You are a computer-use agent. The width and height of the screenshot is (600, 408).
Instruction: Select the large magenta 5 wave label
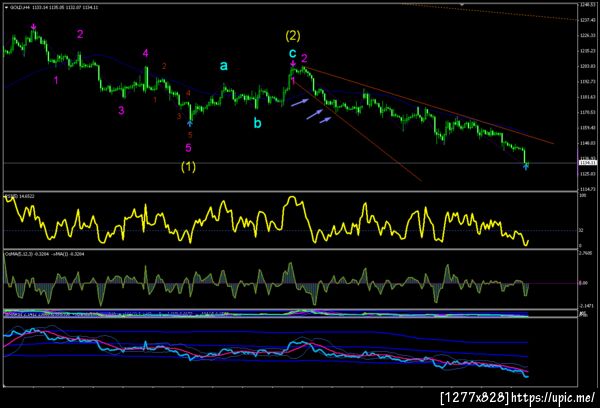188,148
